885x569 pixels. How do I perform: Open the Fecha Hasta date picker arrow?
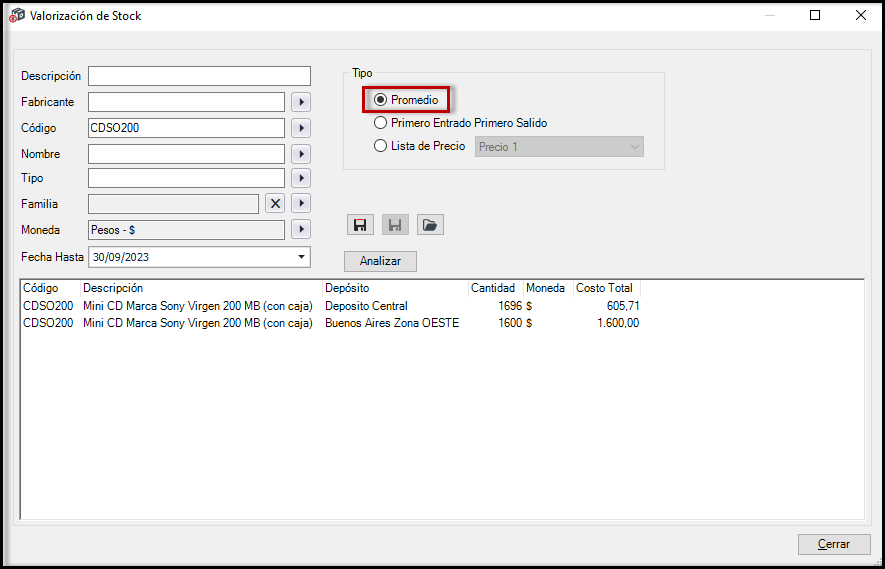[300, 257]
